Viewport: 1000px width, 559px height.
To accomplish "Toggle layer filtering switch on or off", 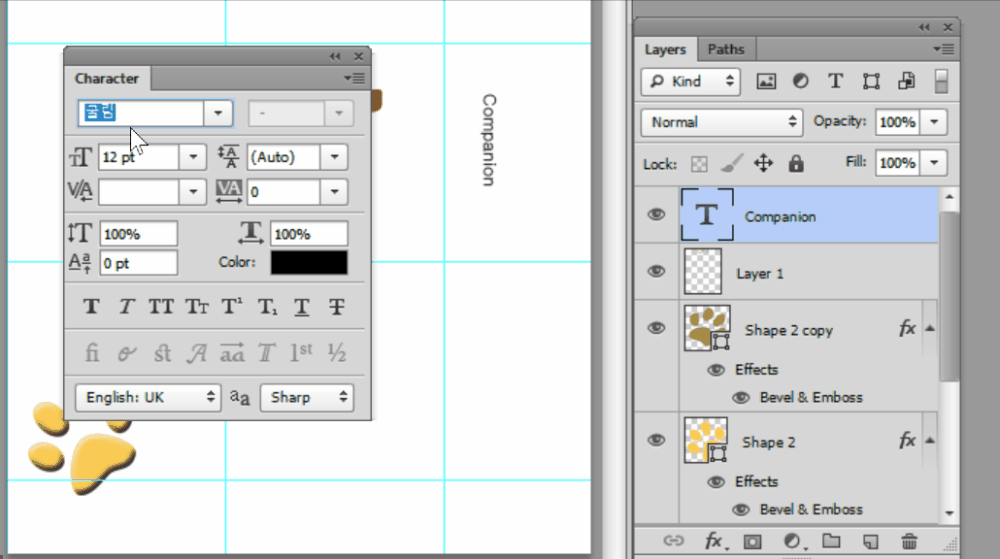I will [941, 82].
